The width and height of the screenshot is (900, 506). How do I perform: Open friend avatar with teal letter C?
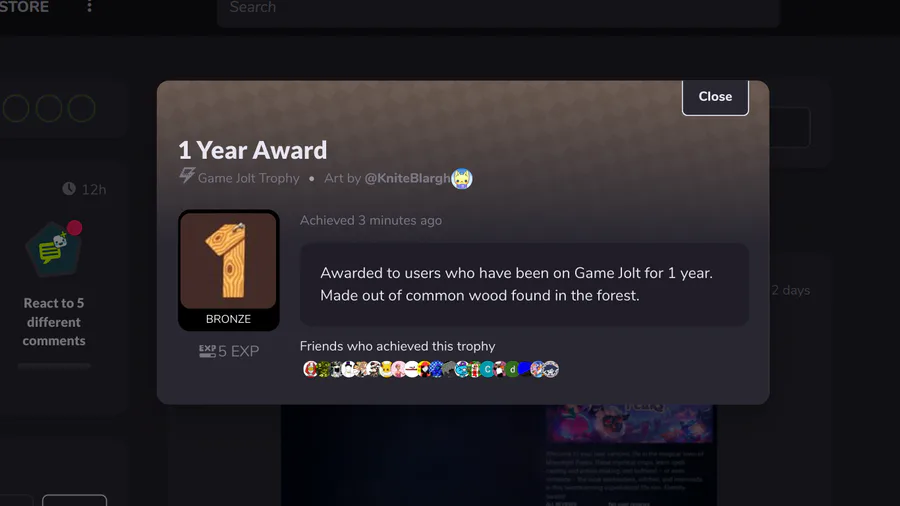pyautogui.click(x=487, y=369)
